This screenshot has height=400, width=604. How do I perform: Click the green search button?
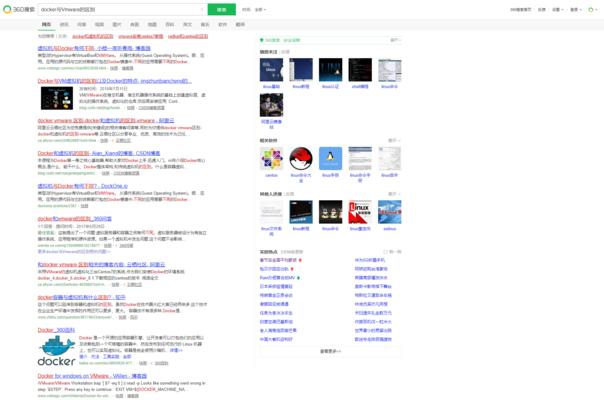pos(221,9)
